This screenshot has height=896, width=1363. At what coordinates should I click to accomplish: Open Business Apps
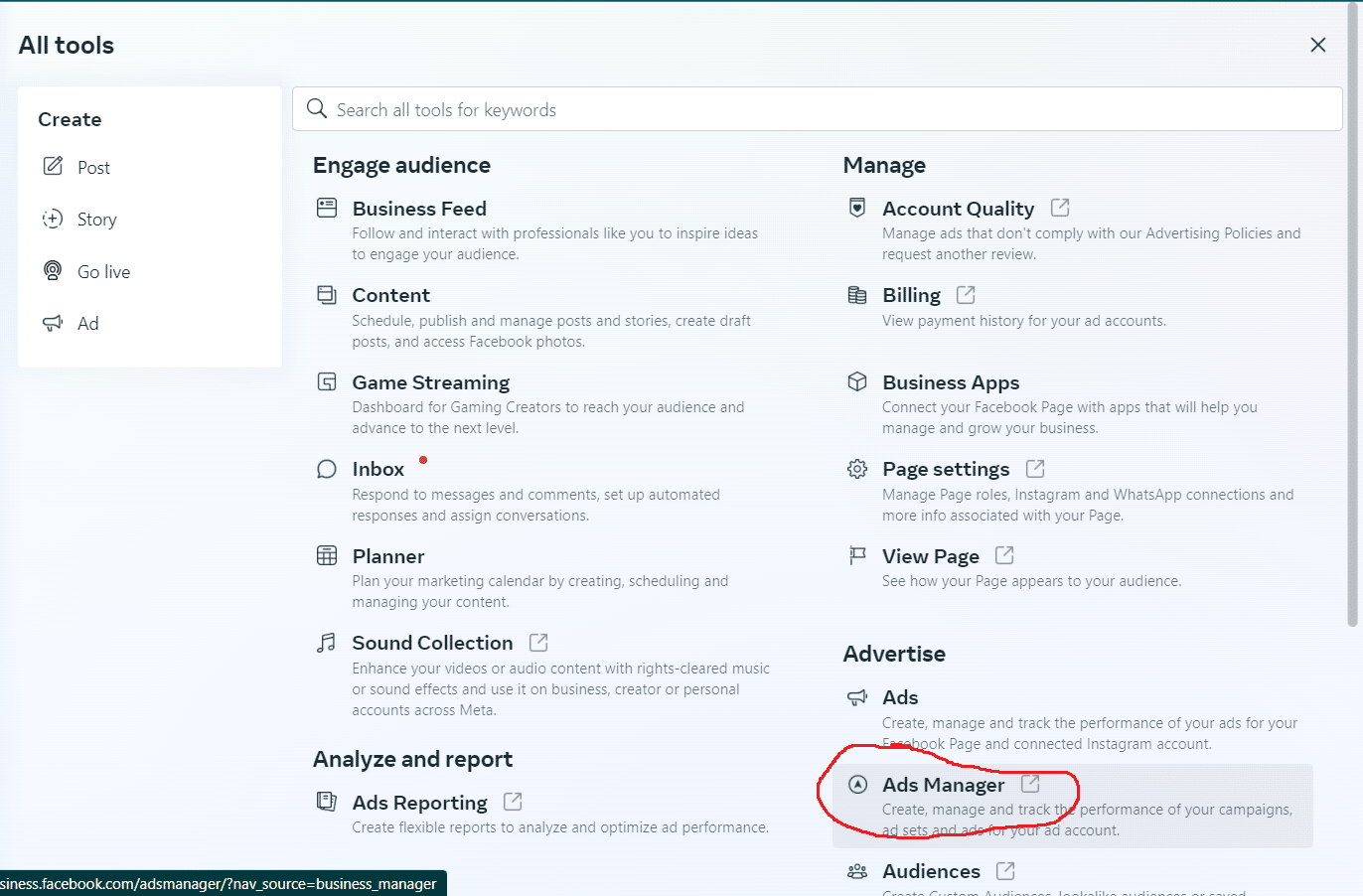(x=950, y=382)
